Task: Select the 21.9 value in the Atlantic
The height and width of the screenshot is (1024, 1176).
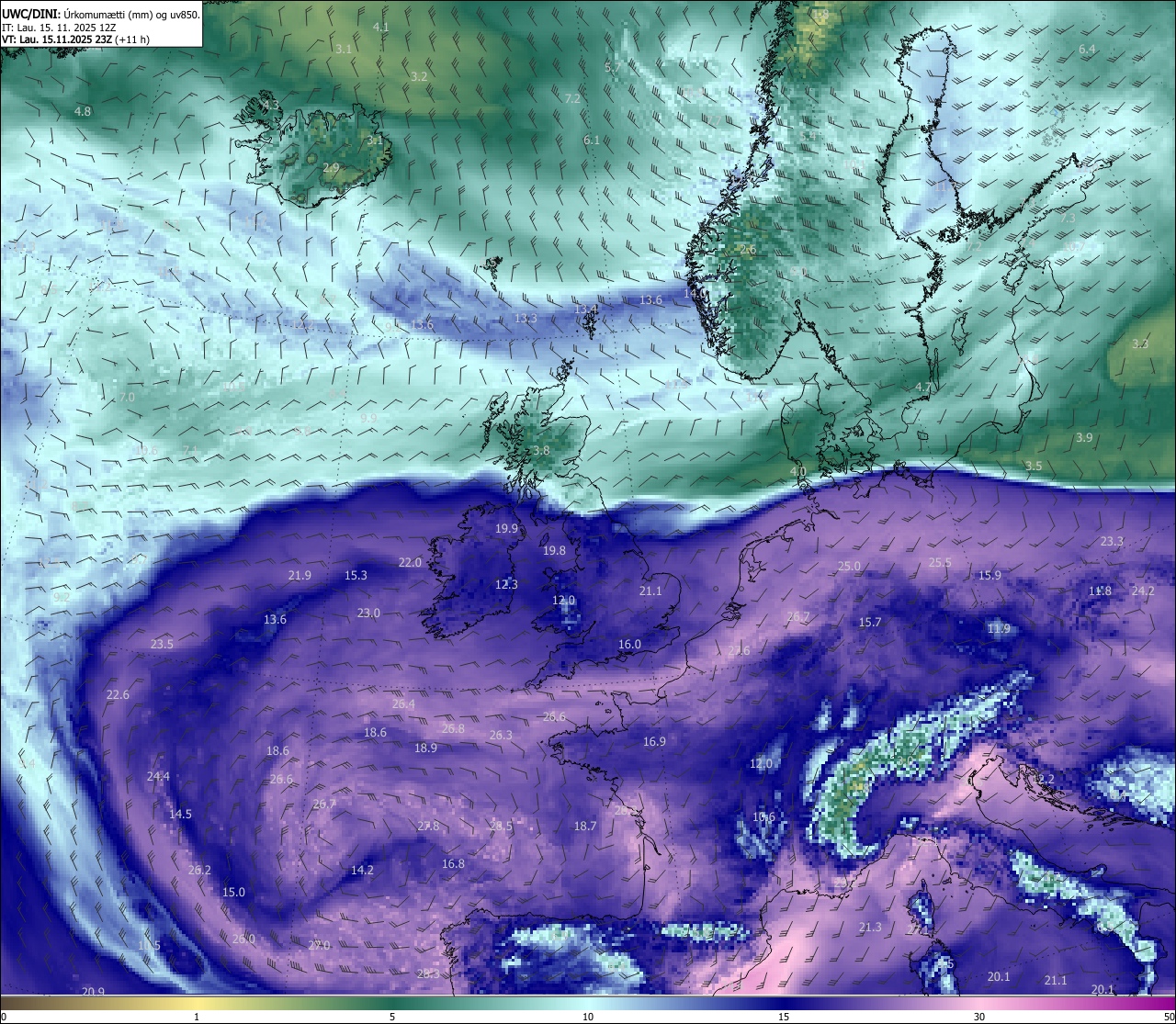Action: pyautogui.click(x=300, y=576)
